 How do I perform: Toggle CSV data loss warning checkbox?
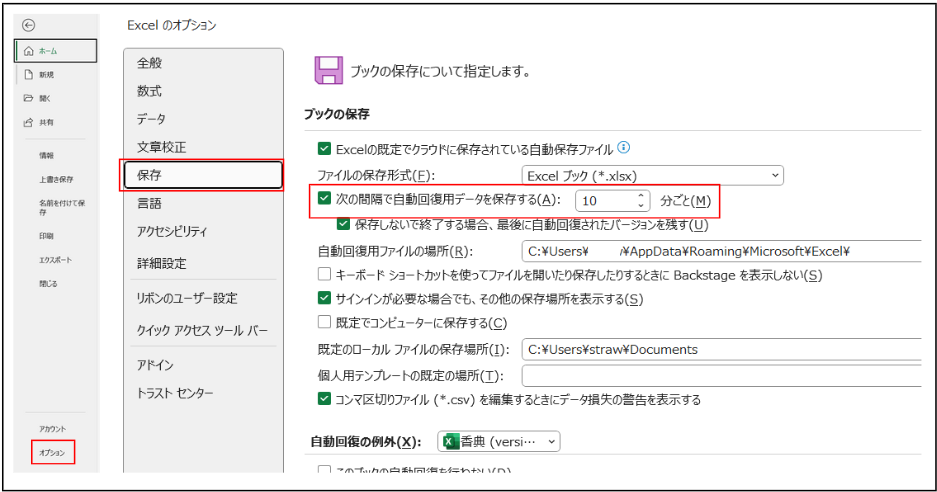[x=324, y=398]
